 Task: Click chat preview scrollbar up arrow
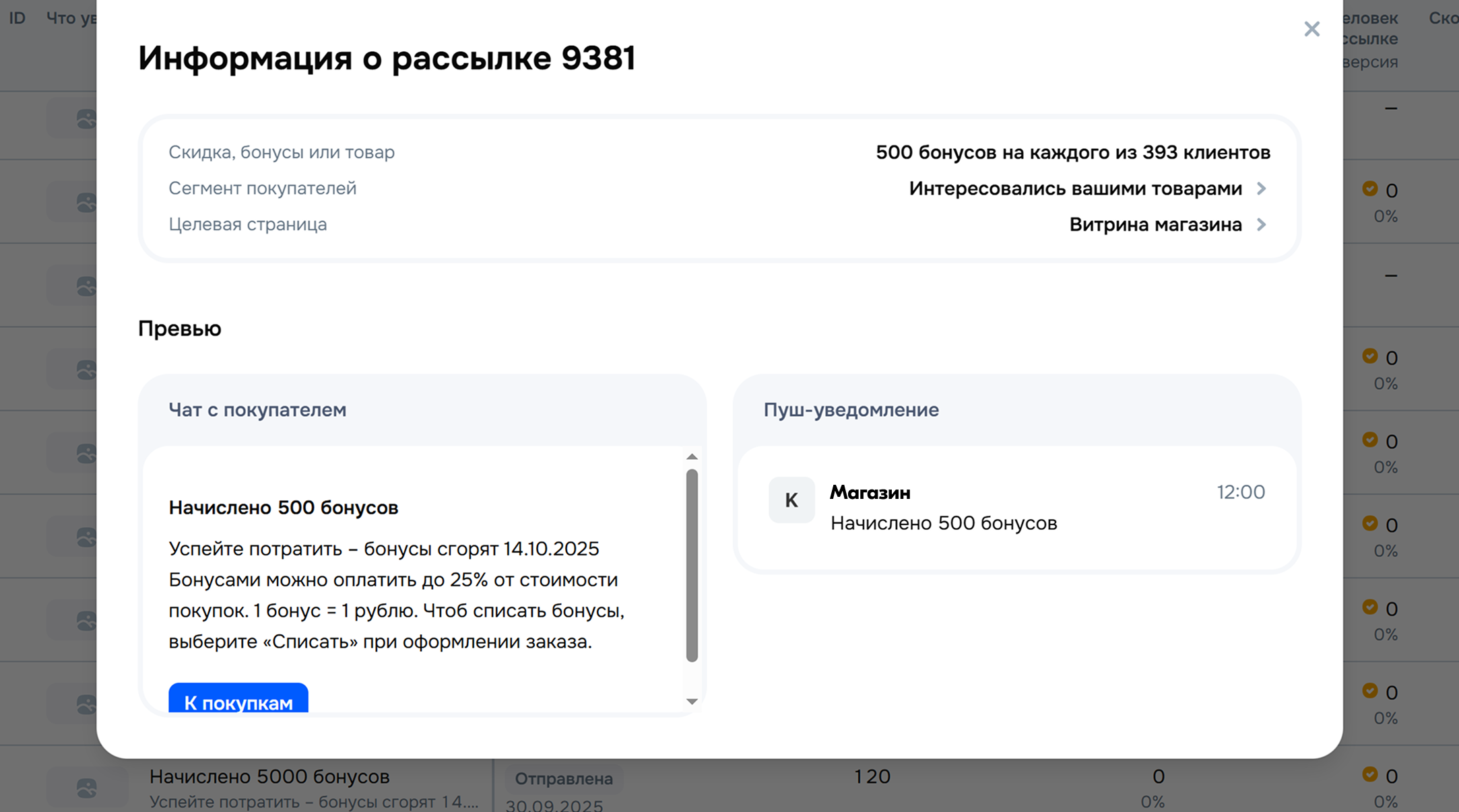tap(692, 457)
